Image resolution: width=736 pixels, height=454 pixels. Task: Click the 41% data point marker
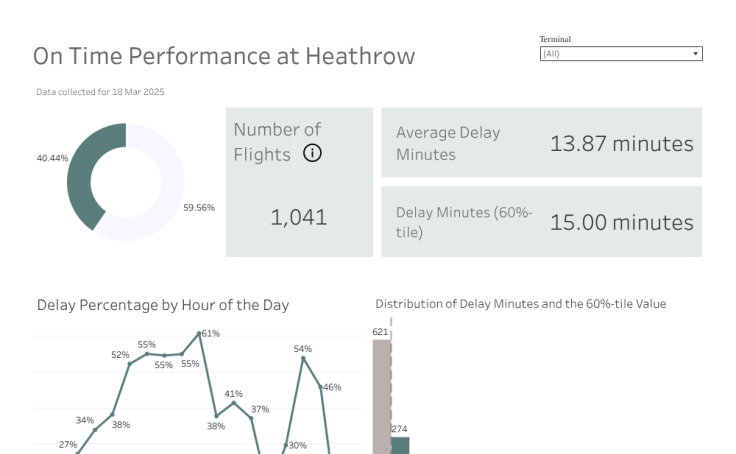[x=234, y=403]
